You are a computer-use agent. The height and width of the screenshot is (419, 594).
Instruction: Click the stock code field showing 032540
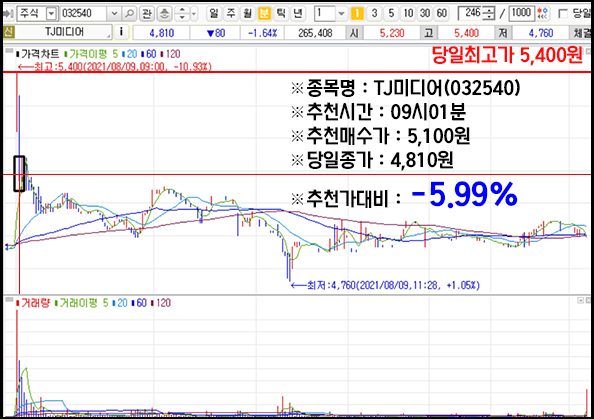click(83, 14)
